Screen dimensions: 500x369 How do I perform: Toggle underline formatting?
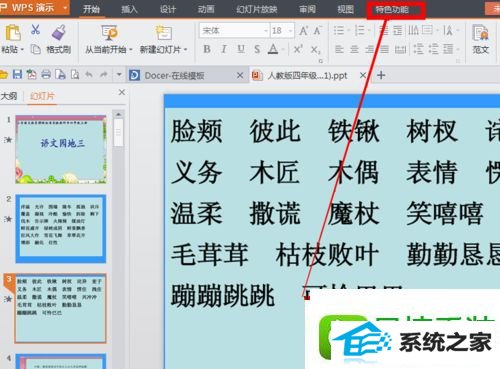point(241,49)
